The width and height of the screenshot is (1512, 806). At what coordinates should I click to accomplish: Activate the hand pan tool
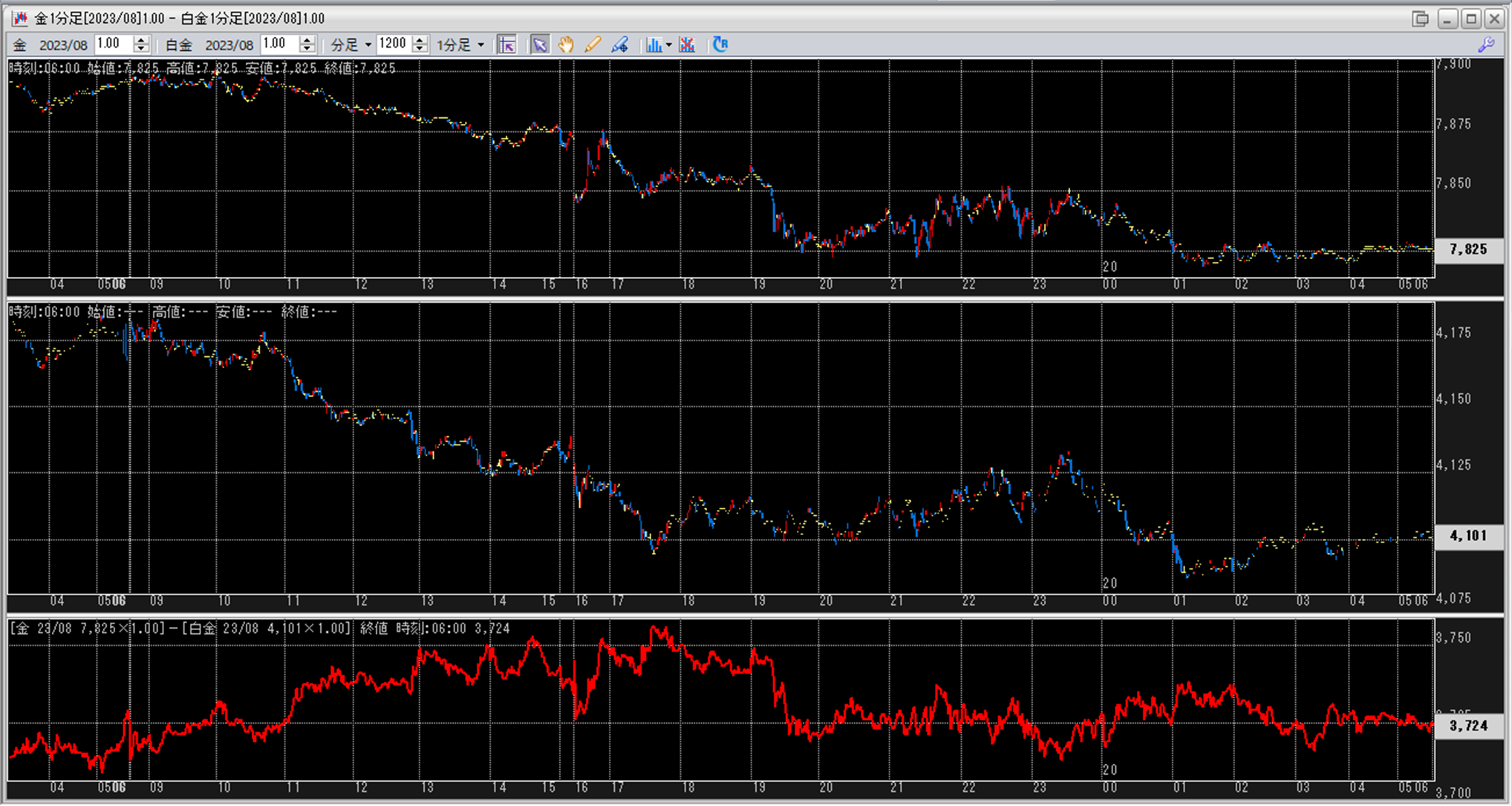click(566, 45)
